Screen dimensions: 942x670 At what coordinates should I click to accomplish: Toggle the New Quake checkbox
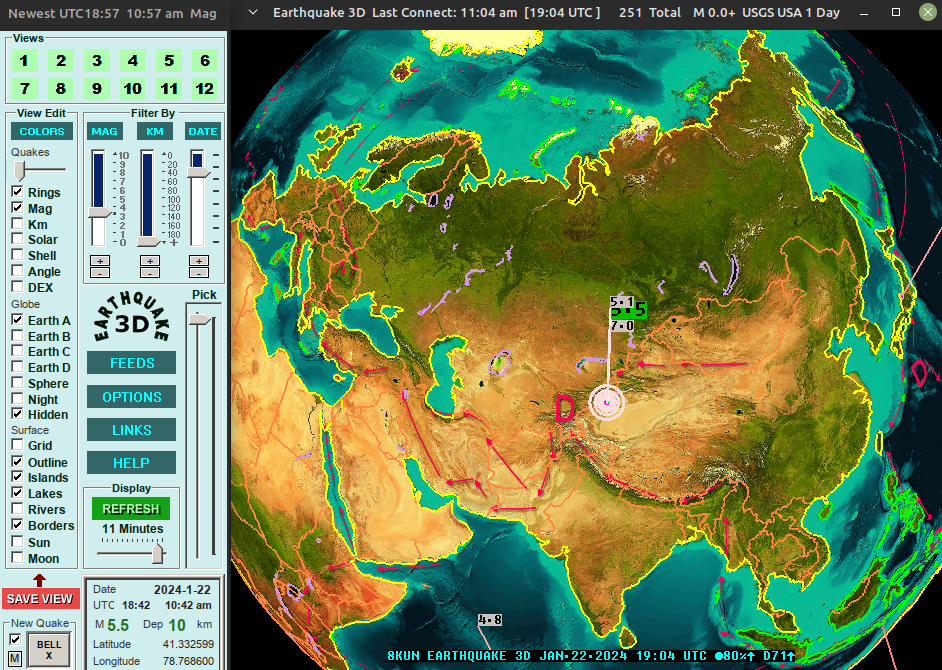pos(15,639)
